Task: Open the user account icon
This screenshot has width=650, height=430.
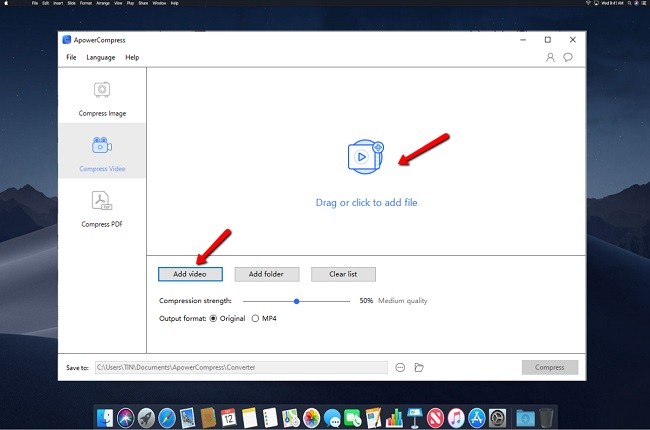Action: coord(550,57)
